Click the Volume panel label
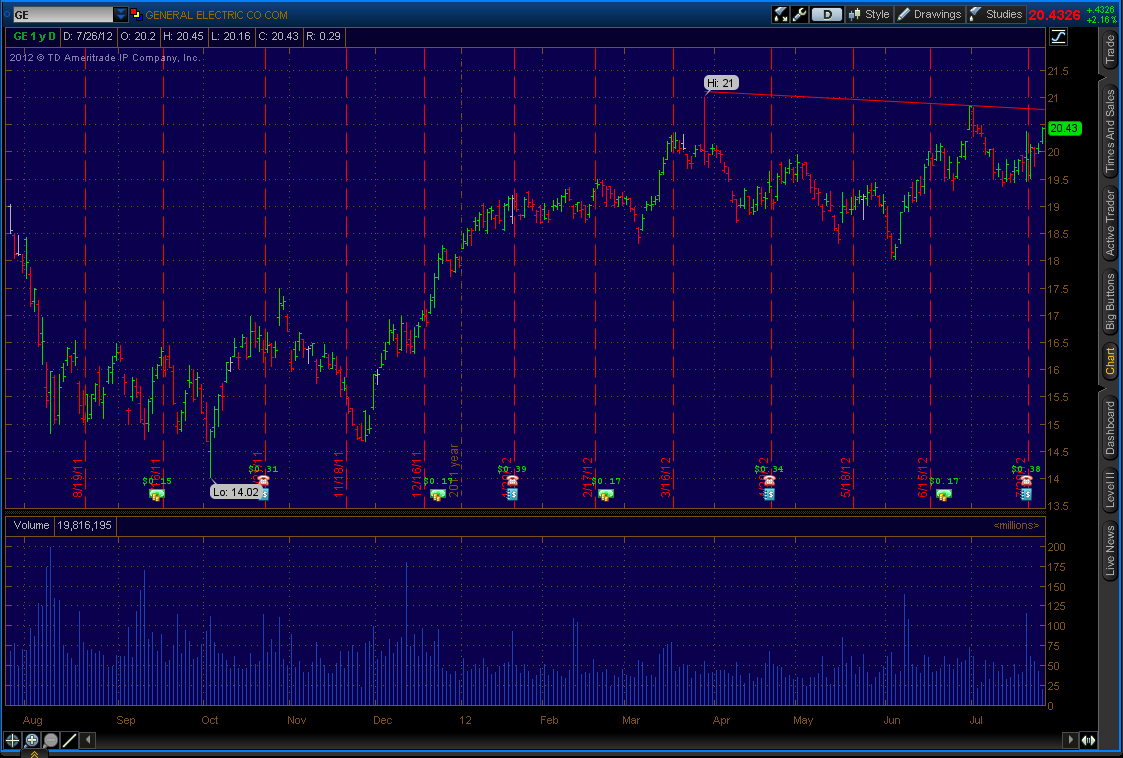Viewport: 1123px width, 758px height. click(32, 525)
